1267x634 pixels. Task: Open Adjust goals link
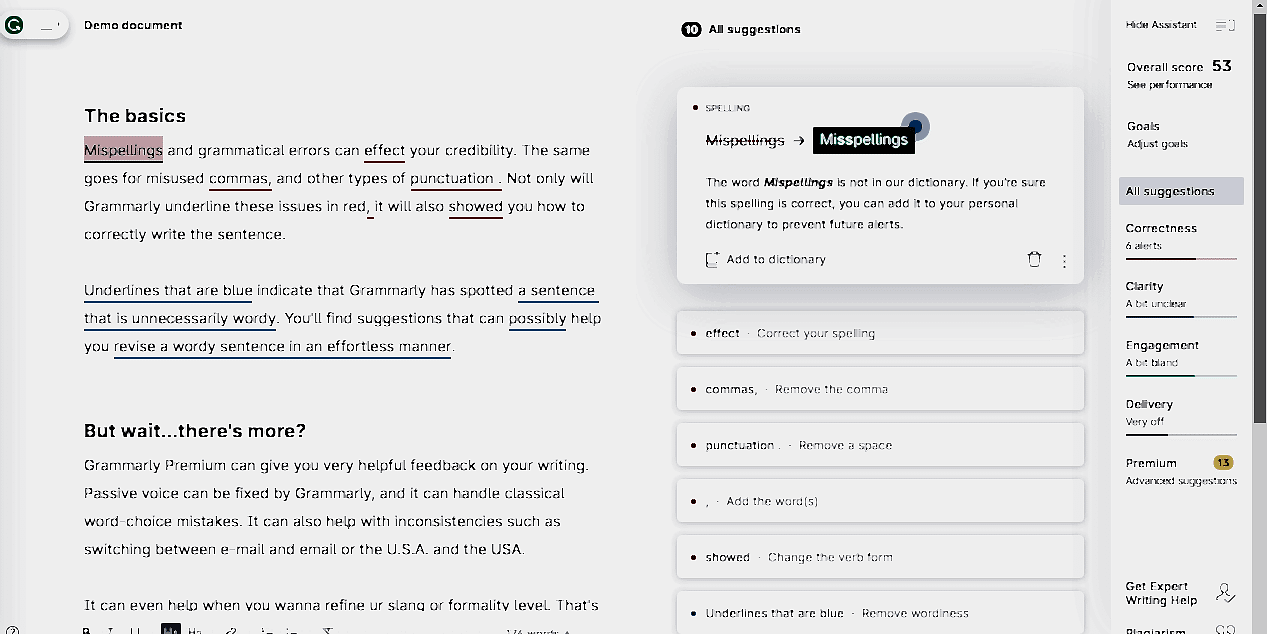[x=1157, y=144]
